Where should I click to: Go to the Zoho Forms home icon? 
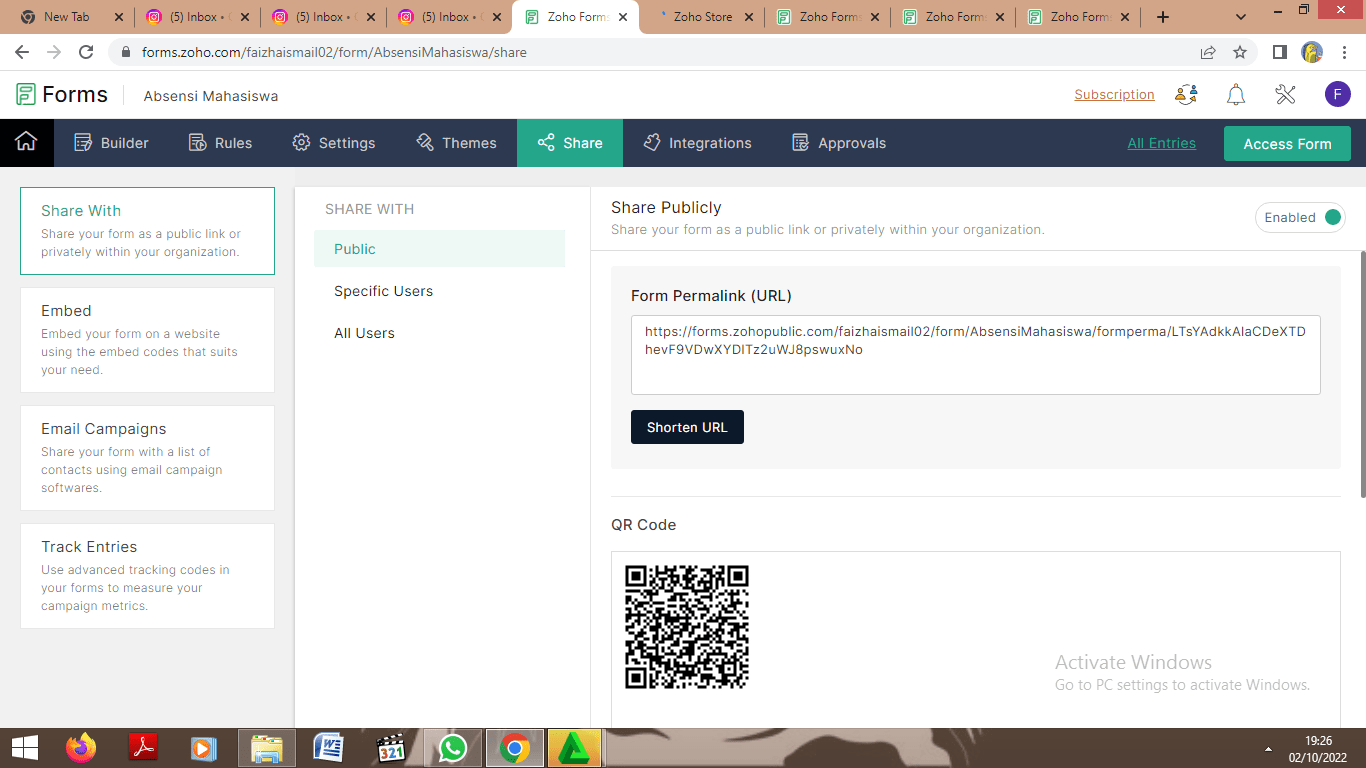(x=26, y=143)
